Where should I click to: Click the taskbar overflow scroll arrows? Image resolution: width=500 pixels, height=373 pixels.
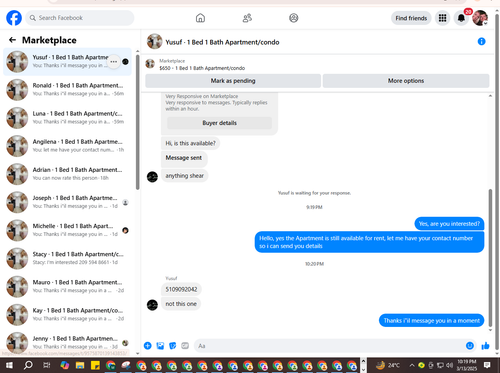click(x=363, y=365)
